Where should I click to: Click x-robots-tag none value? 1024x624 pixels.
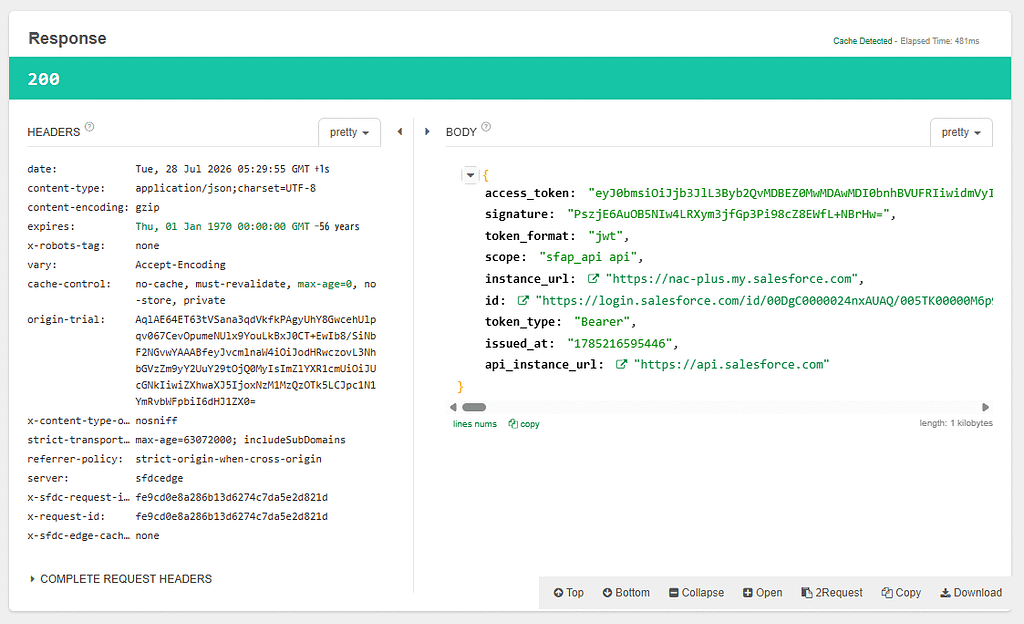[147, 245]
